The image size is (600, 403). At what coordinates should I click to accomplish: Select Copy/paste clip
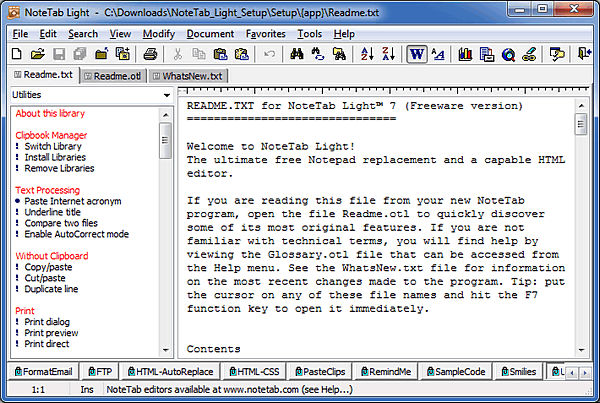[x=48, y=267]
